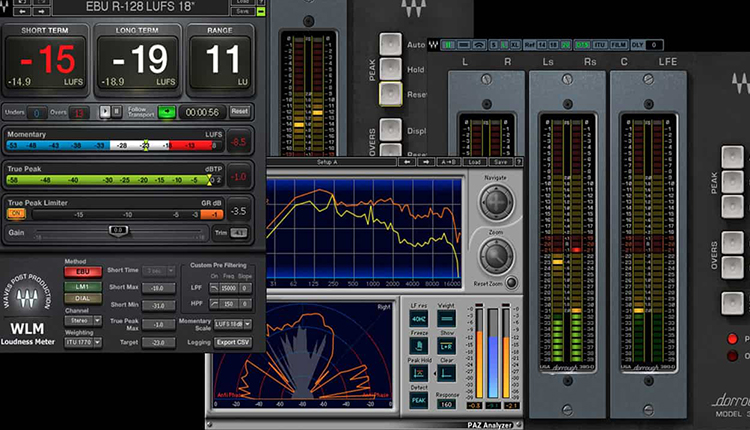
Task: Click the DLY delay value field
Action: [x=654, y=45]
